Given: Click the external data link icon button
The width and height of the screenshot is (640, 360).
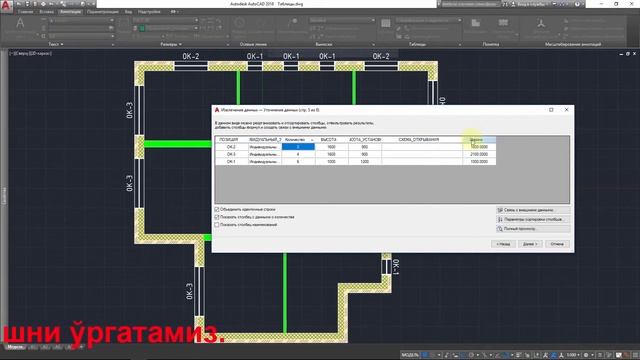Looking at the screenshot, I should tap(500, 210).
